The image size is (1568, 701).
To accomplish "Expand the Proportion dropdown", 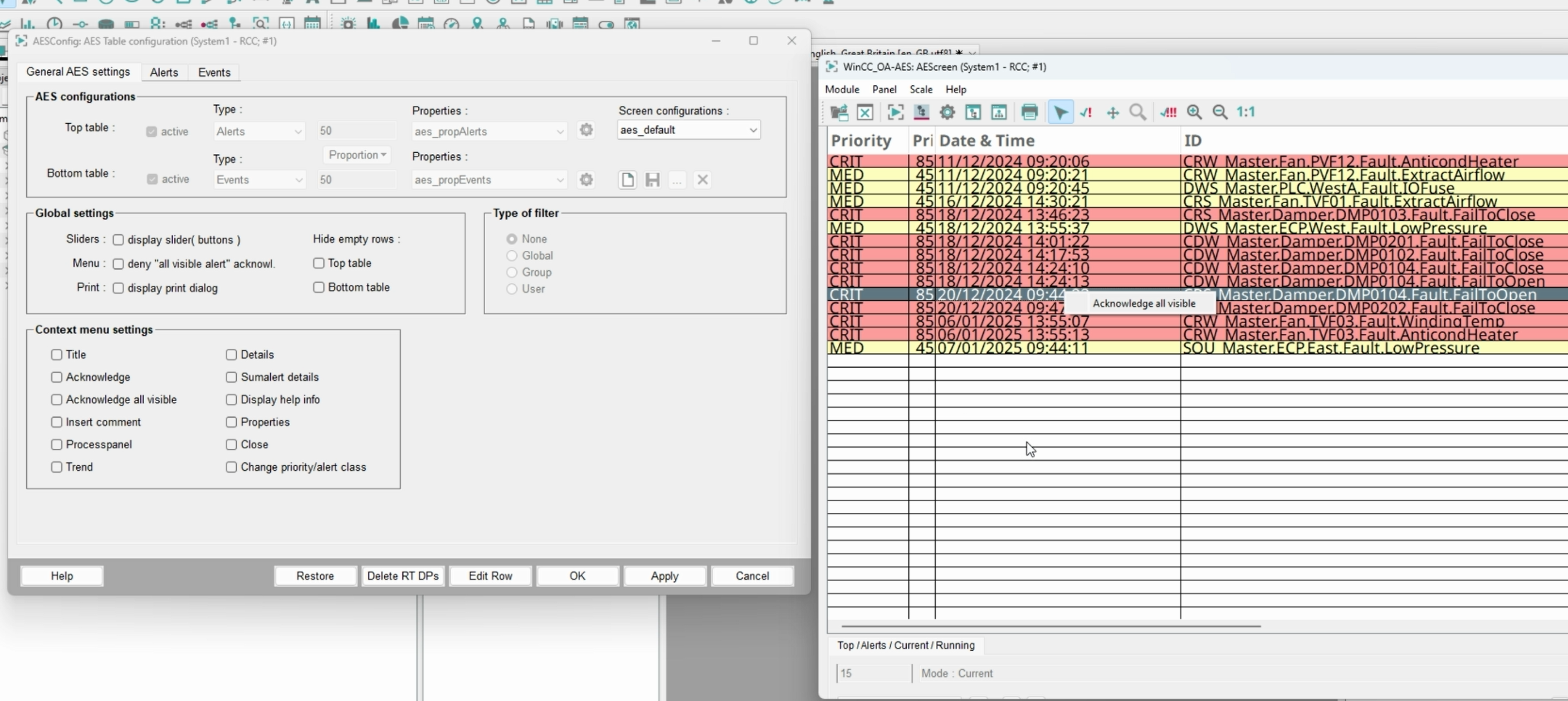I will point(357,155).
